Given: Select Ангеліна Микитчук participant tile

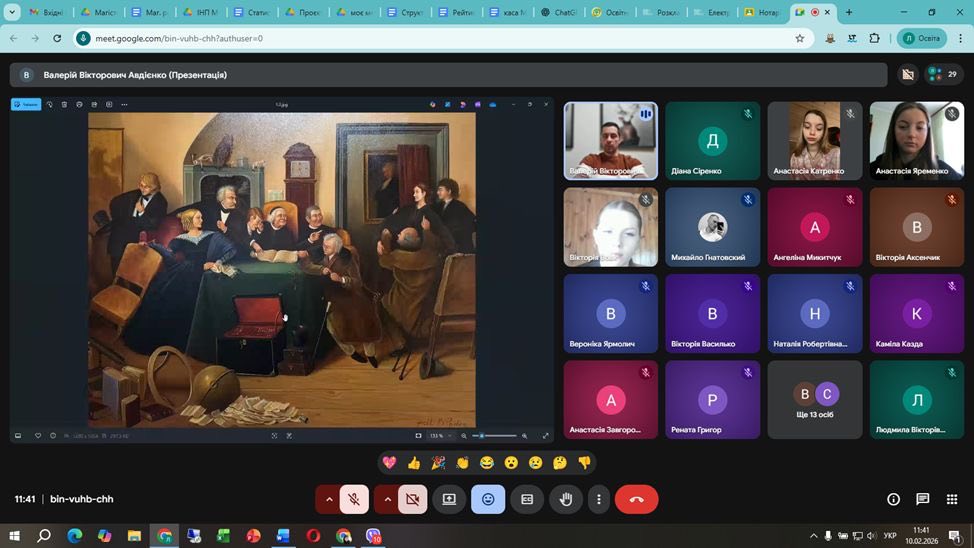Looking at the screenshot, I should coord(815,227).
